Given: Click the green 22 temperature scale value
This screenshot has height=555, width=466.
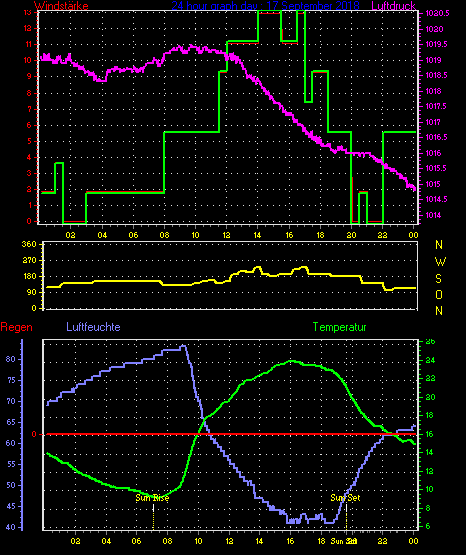Looking at the screenshot, I should [430, 379].
